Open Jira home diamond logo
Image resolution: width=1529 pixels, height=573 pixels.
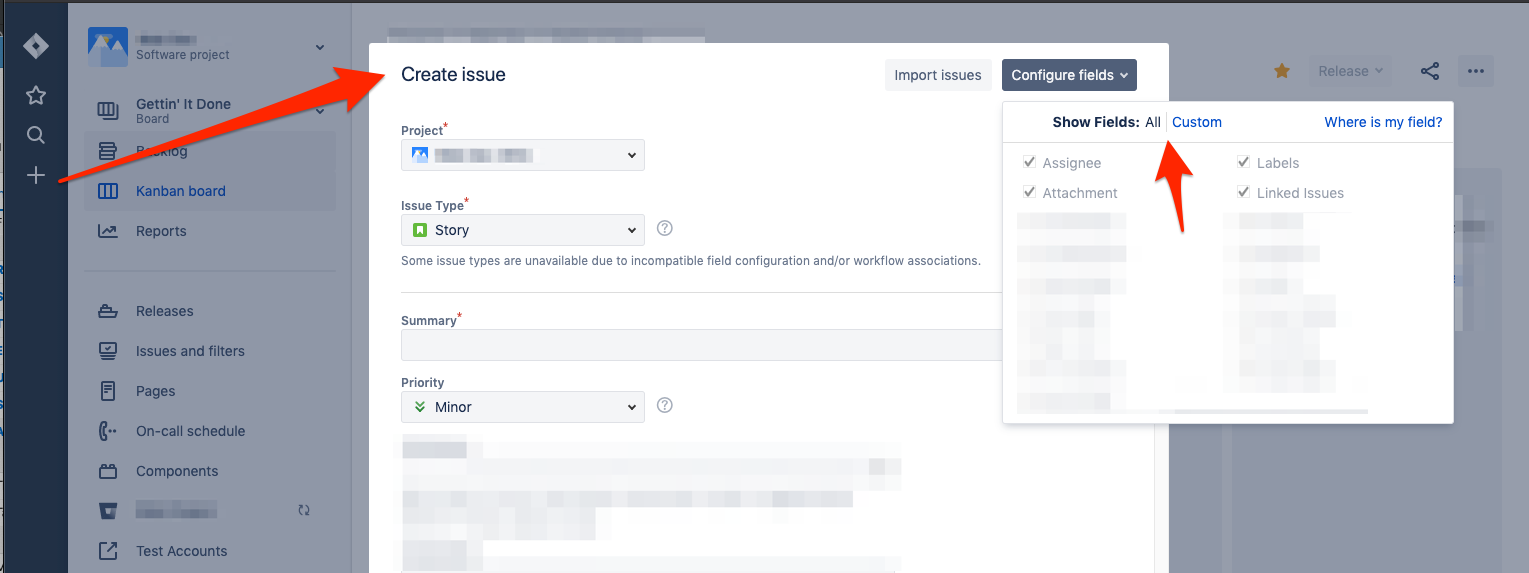[x=36, y=47]
